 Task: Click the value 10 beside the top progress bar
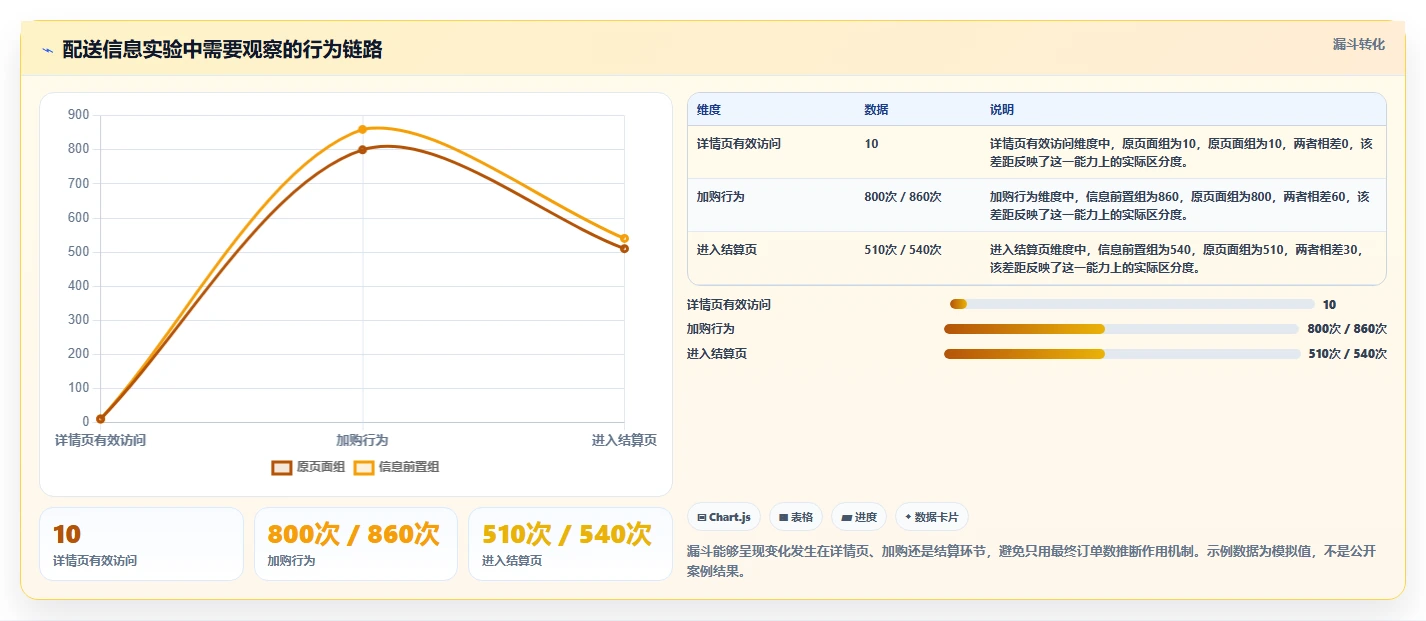tap(1329, 304)
